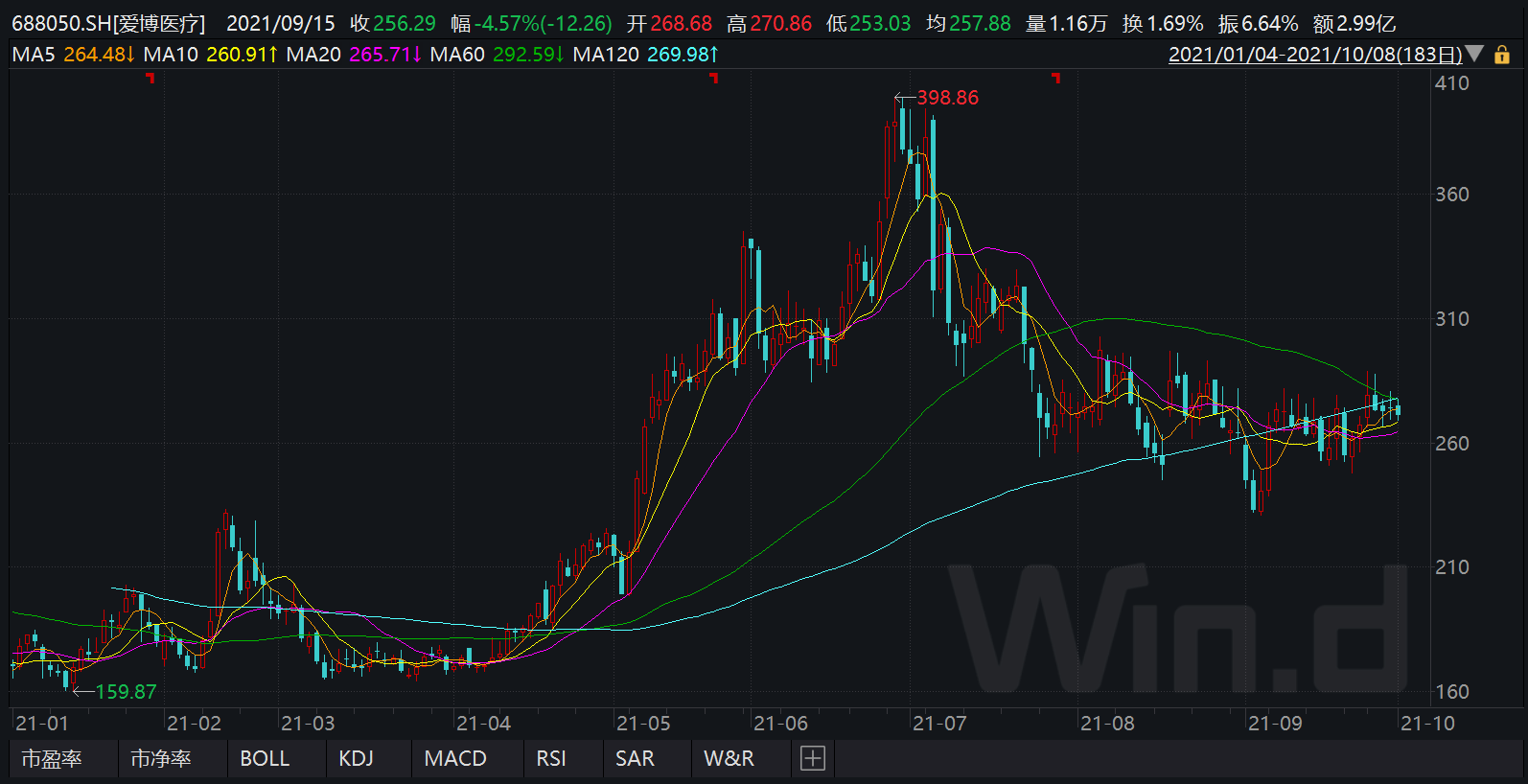Click the 2021/01/04-2021/10/08 date range link

coord(1315,55)
